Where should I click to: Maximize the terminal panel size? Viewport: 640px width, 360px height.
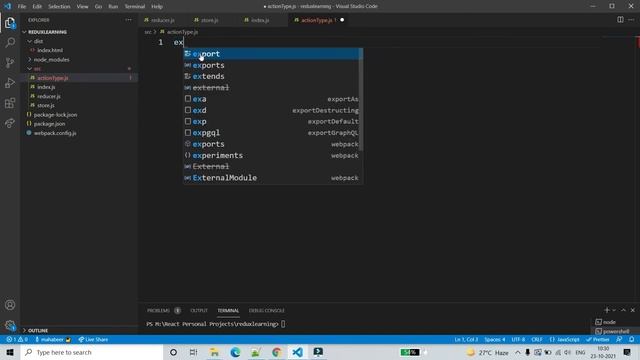click(623, 310)
